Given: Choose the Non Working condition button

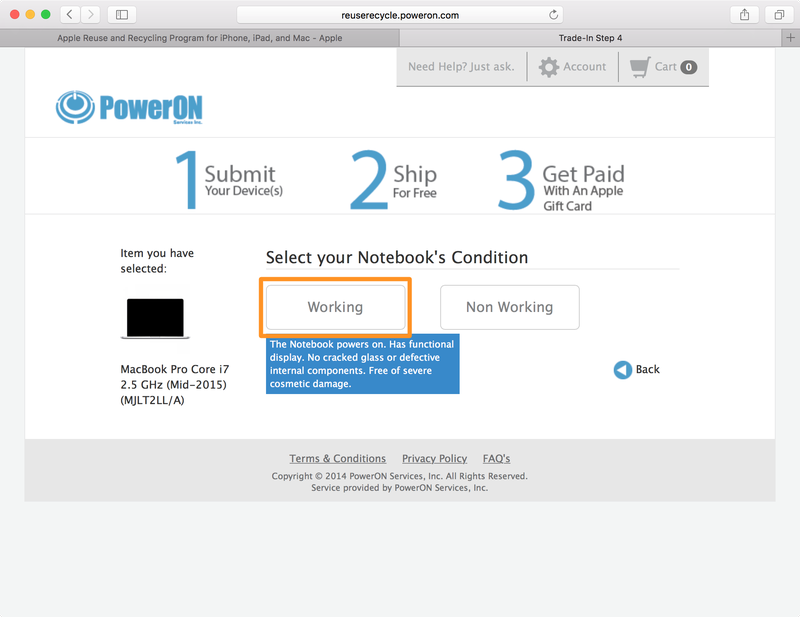Looking at the screenshot, I should (x=510, y=307).
